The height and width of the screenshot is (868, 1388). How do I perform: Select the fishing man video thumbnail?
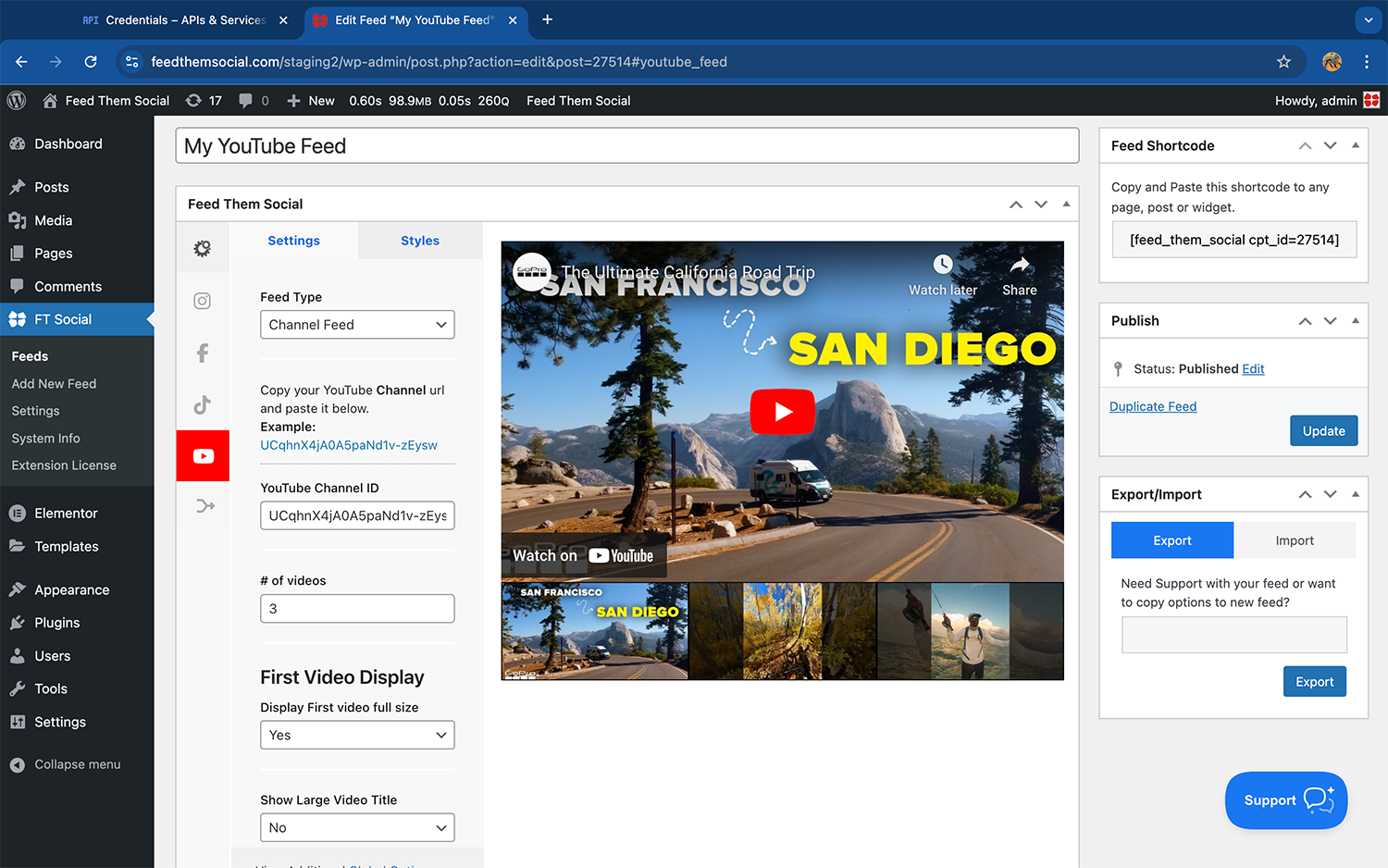point(970,631)
